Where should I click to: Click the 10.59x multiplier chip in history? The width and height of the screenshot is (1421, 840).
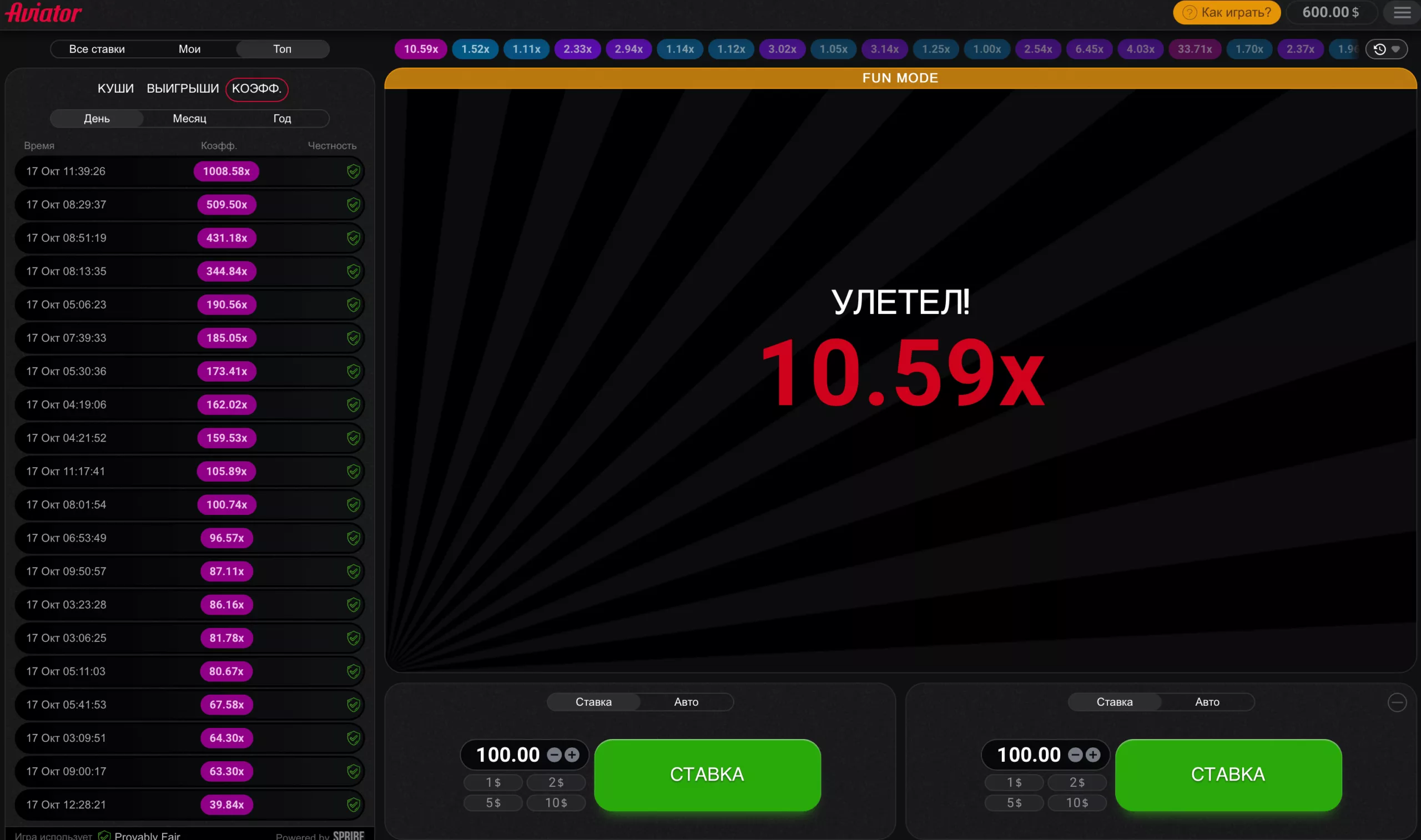pyautogui.click(x=420, y=49)
